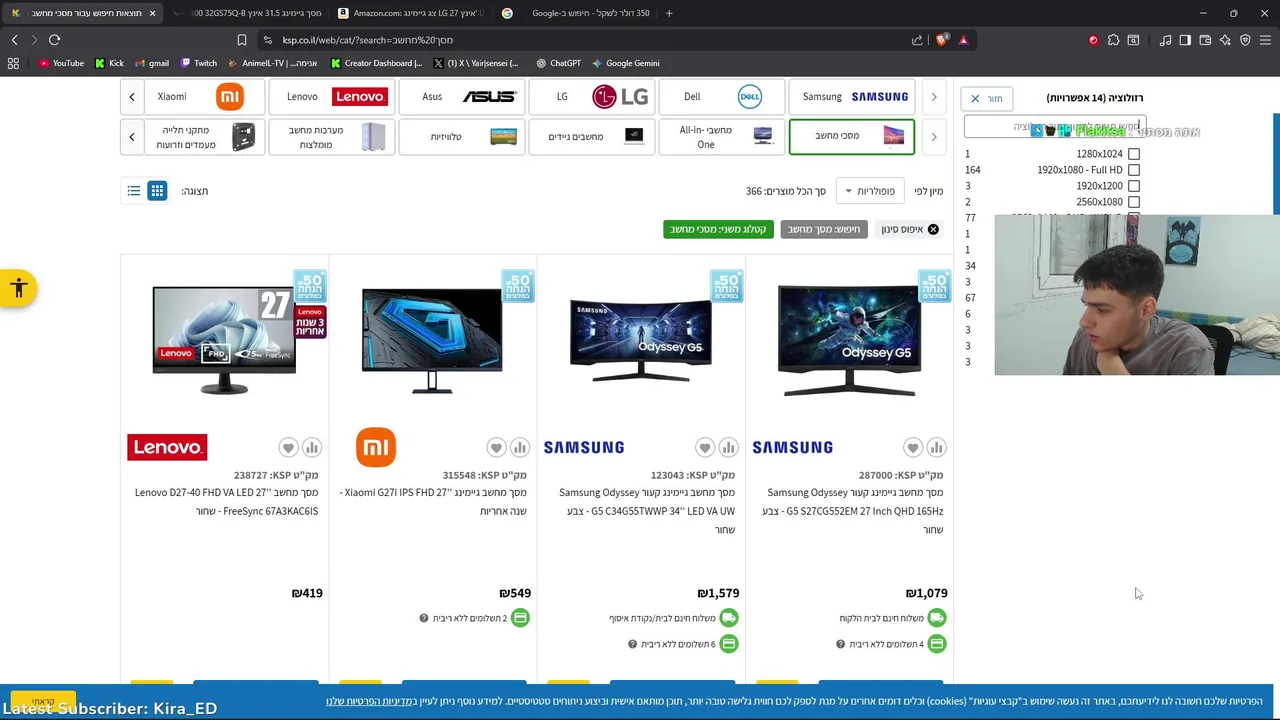This screenshot has height=720, width=1280.
Task: Add Lenovo D27-40 monitor to wishlist
Action: click(288, 448)
